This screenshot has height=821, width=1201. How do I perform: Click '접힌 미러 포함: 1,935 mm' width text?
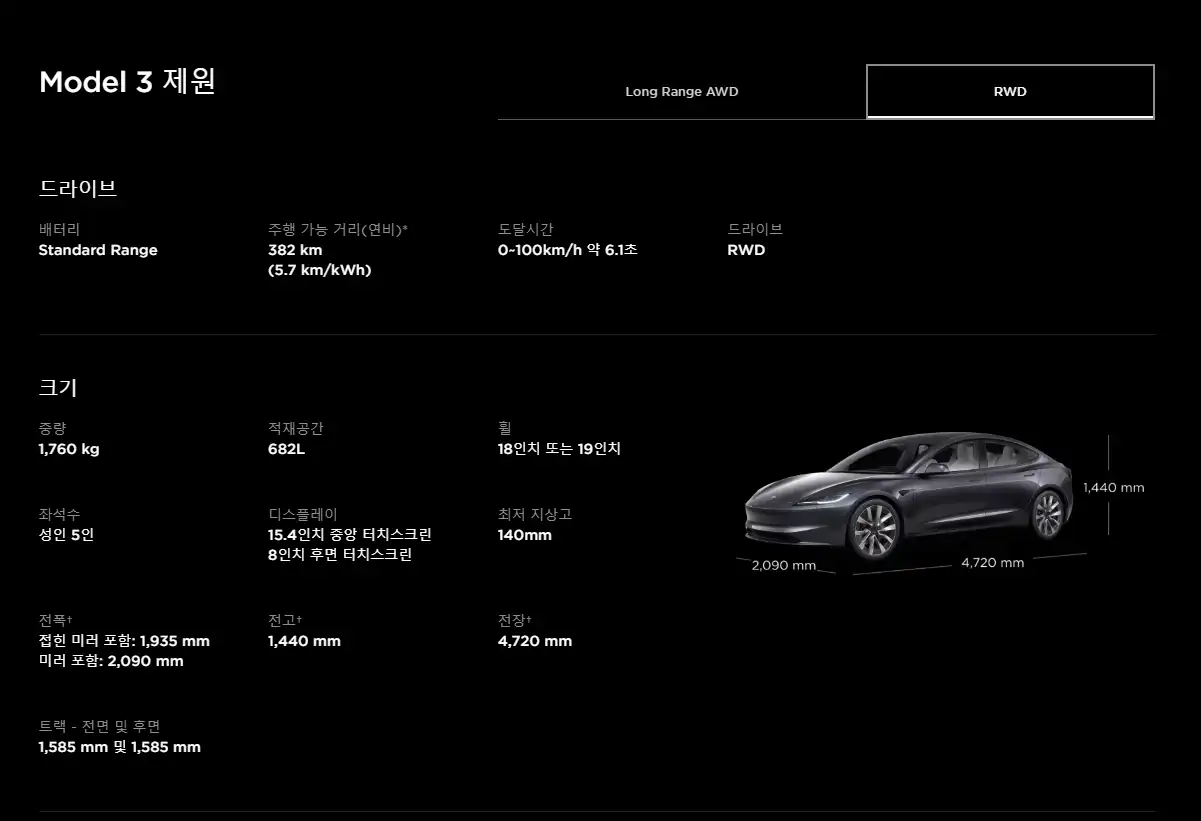pos(124,641)
